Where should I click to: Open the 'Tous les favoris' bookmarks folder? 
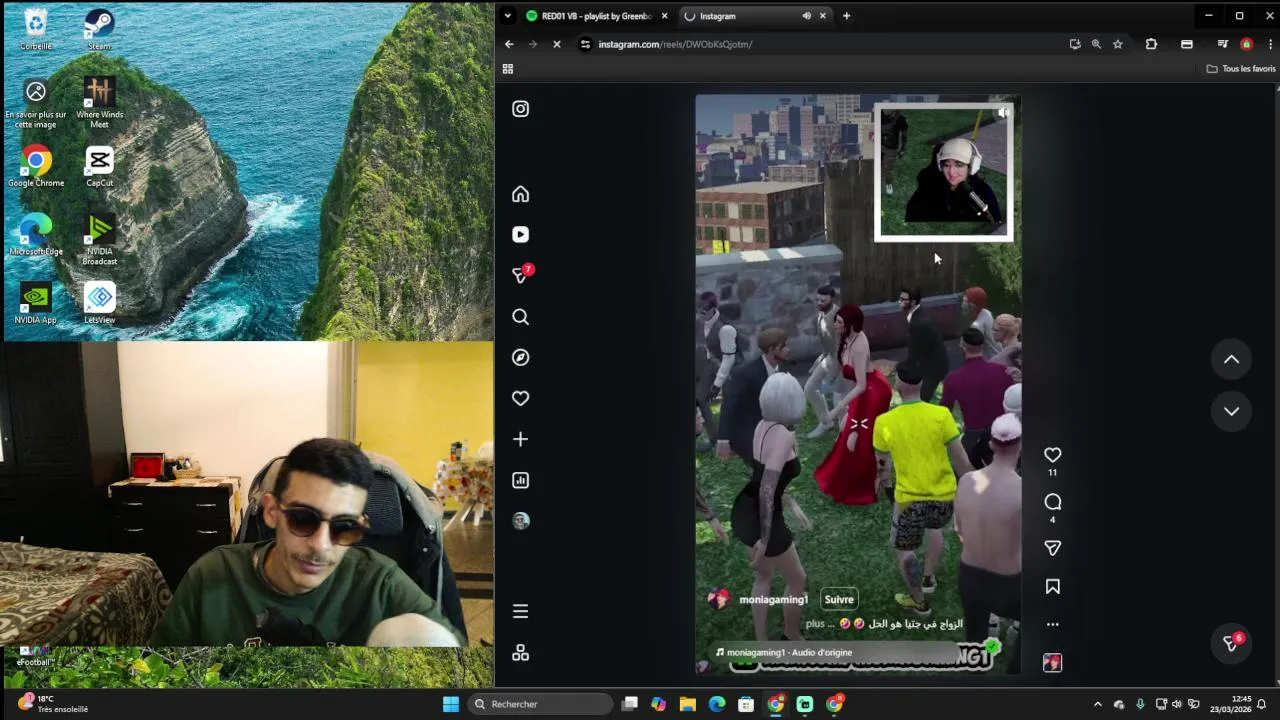click(1241, 69)
